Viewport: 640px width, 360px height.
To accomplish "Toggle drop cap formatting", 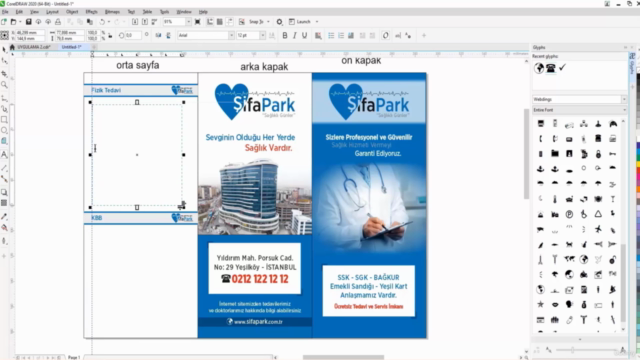I will coord(351,36).
